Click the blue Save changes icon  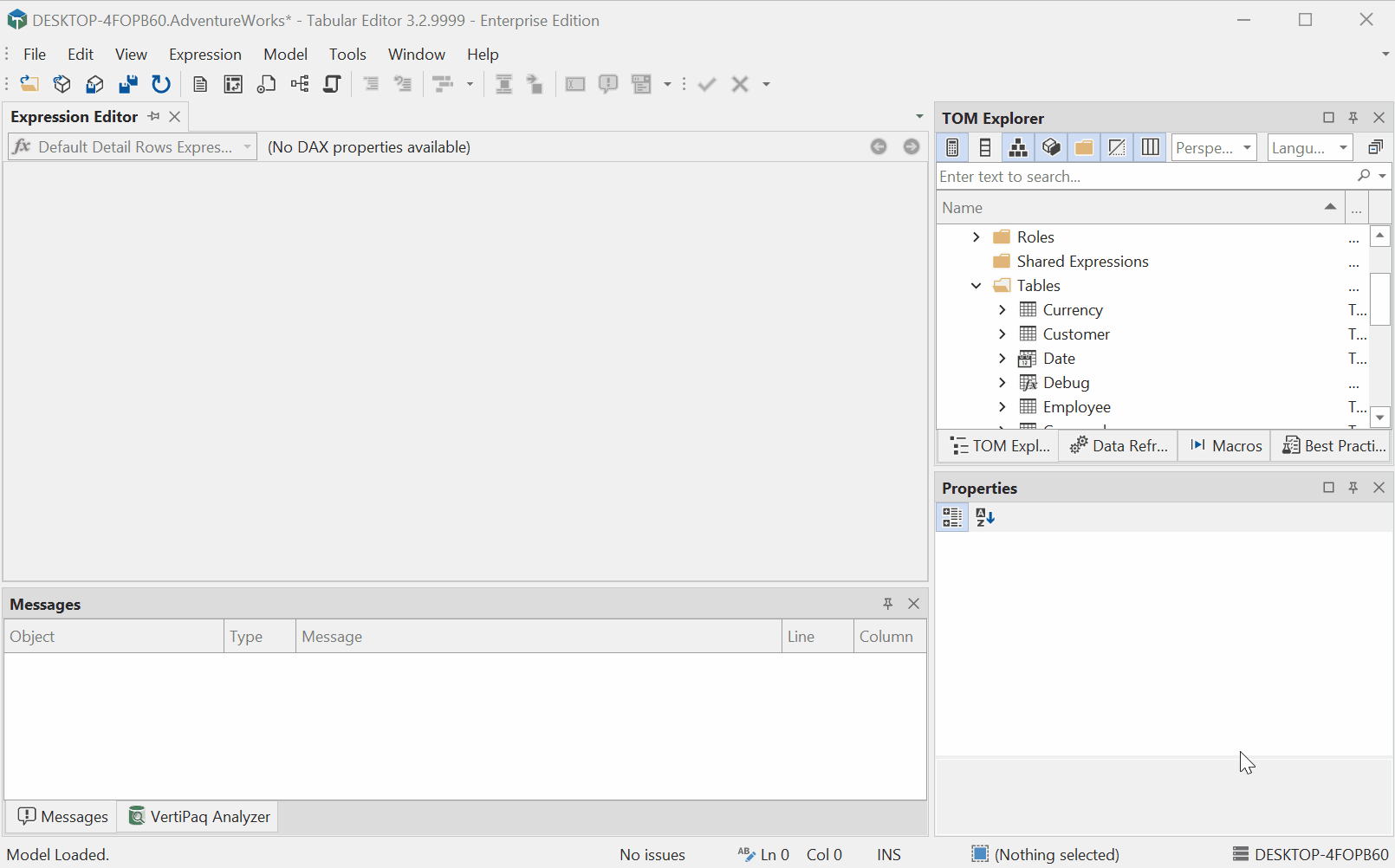(127, 84)
